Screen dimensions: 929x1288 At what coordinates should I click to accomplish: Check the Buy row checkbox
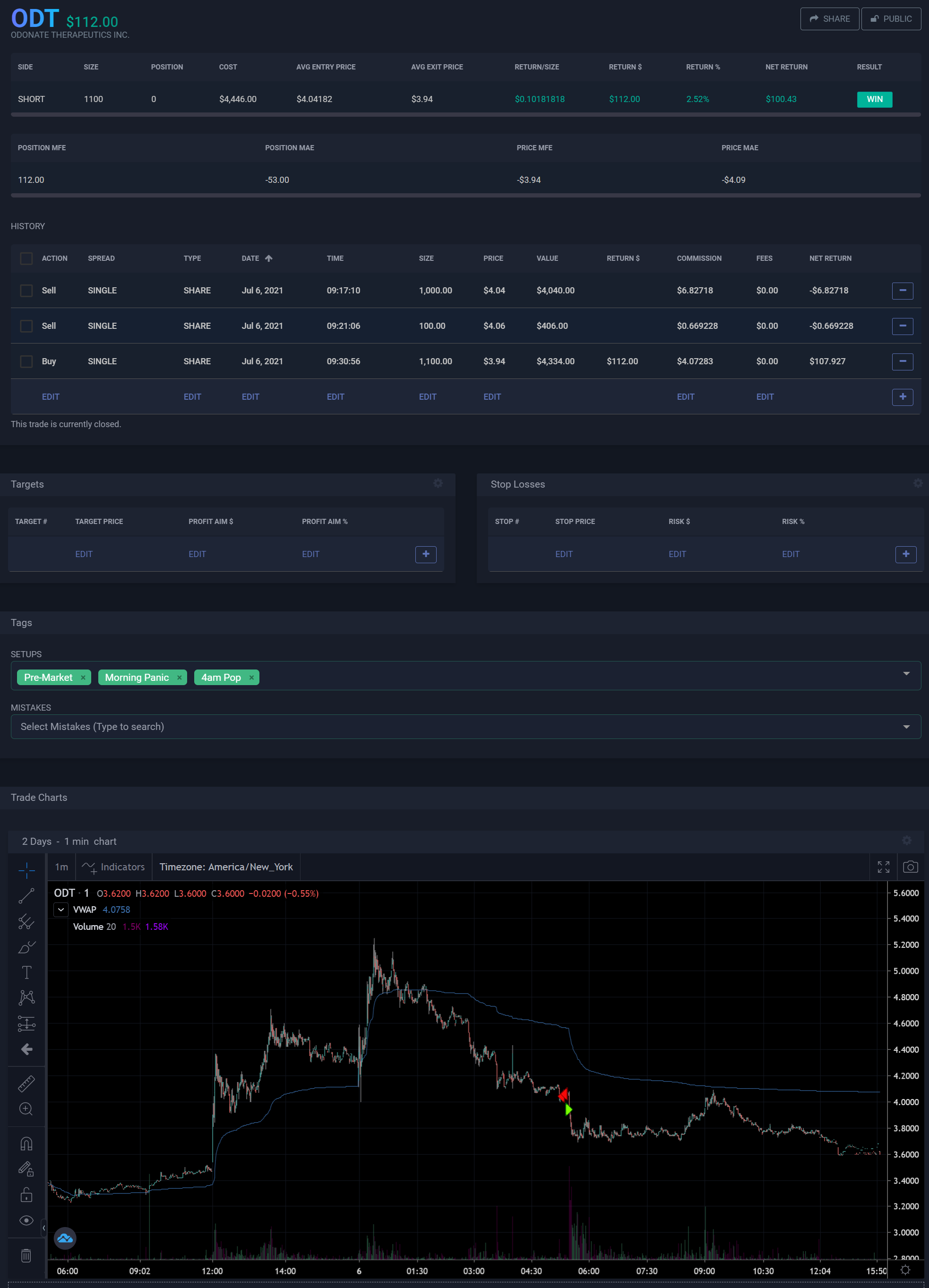coord(26,361)
